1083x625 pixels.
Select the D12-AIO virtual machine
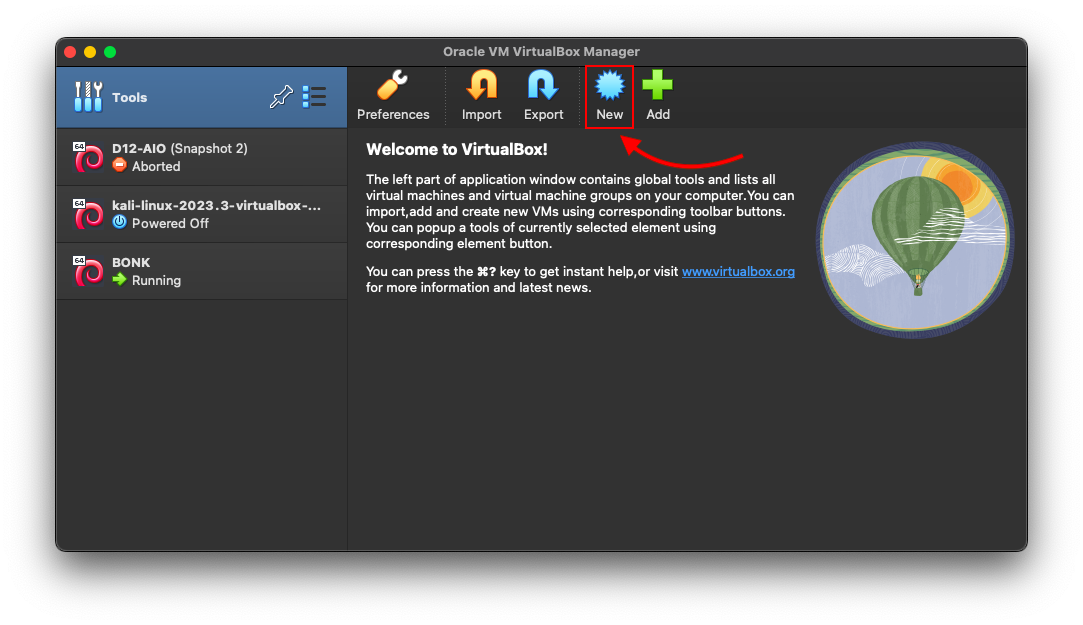(x=202, y=157)
